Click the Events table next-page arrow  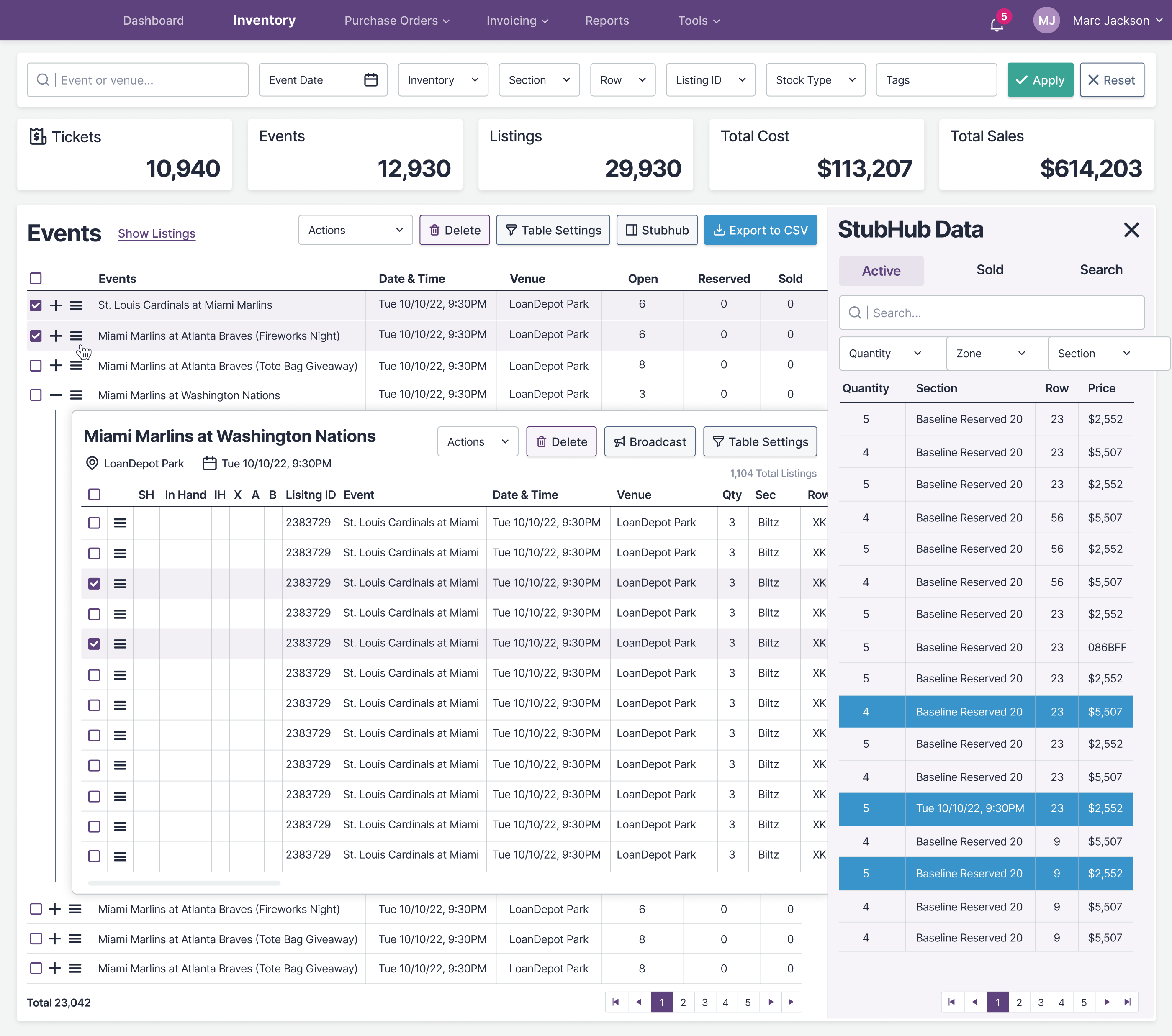(x=771, y=1002)
